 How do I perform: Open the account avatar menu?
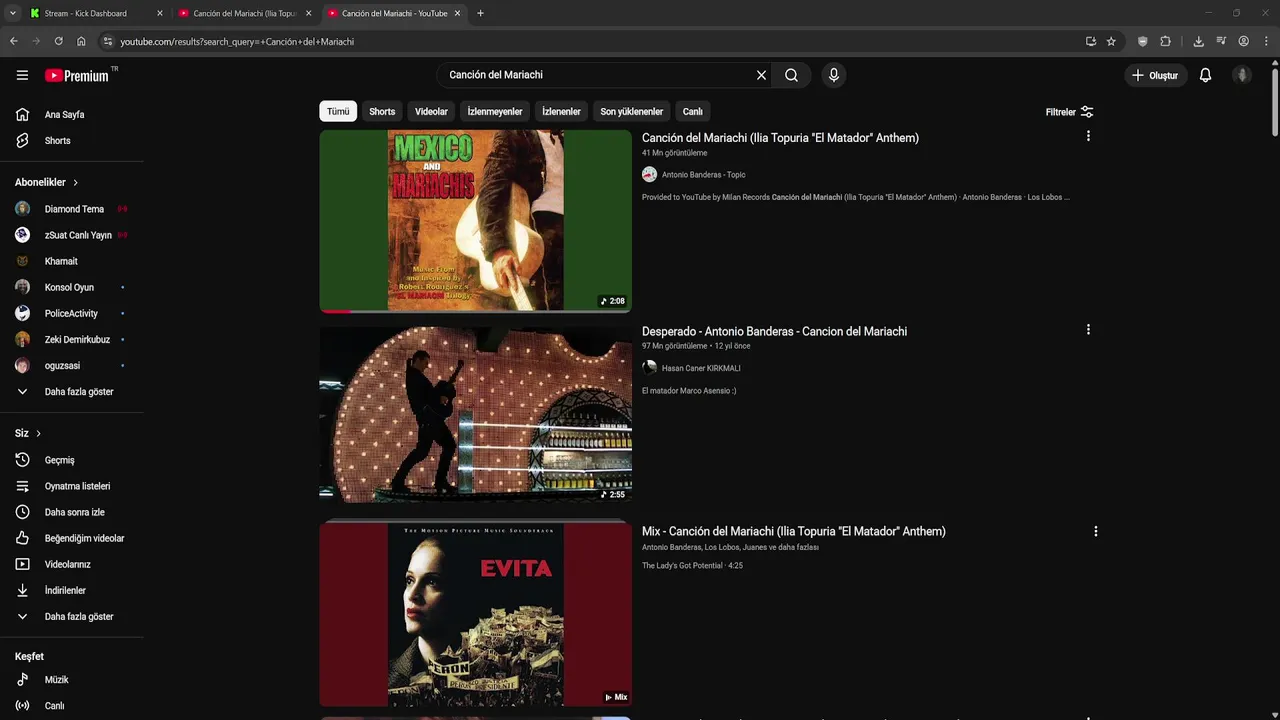pos(1242,75)
